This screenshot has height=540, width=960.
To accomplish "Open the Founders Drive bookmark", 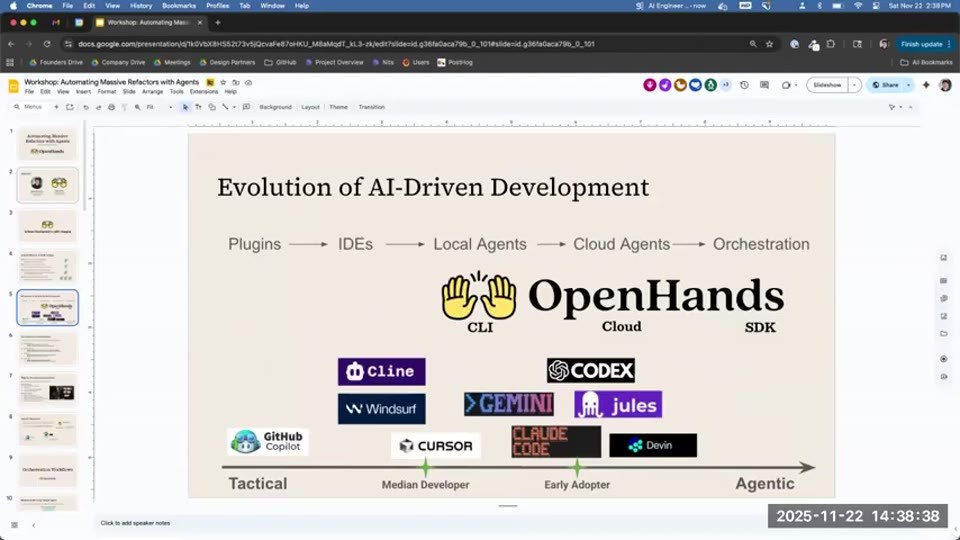I will click(56, 62).
